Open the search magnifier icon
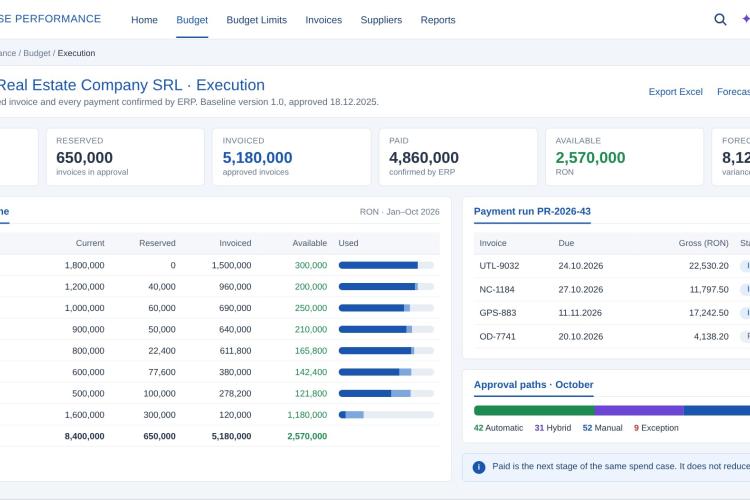This screenshot has height=500, width=750. (720, 20)
